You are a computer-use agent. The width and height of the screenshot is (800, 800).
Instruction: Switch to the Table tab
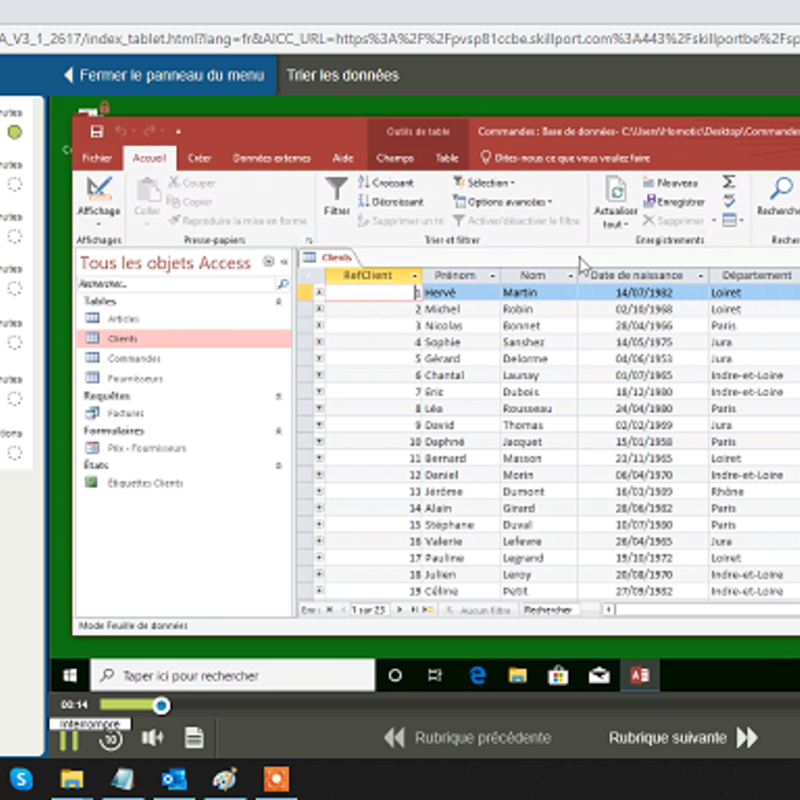[446, 158]
